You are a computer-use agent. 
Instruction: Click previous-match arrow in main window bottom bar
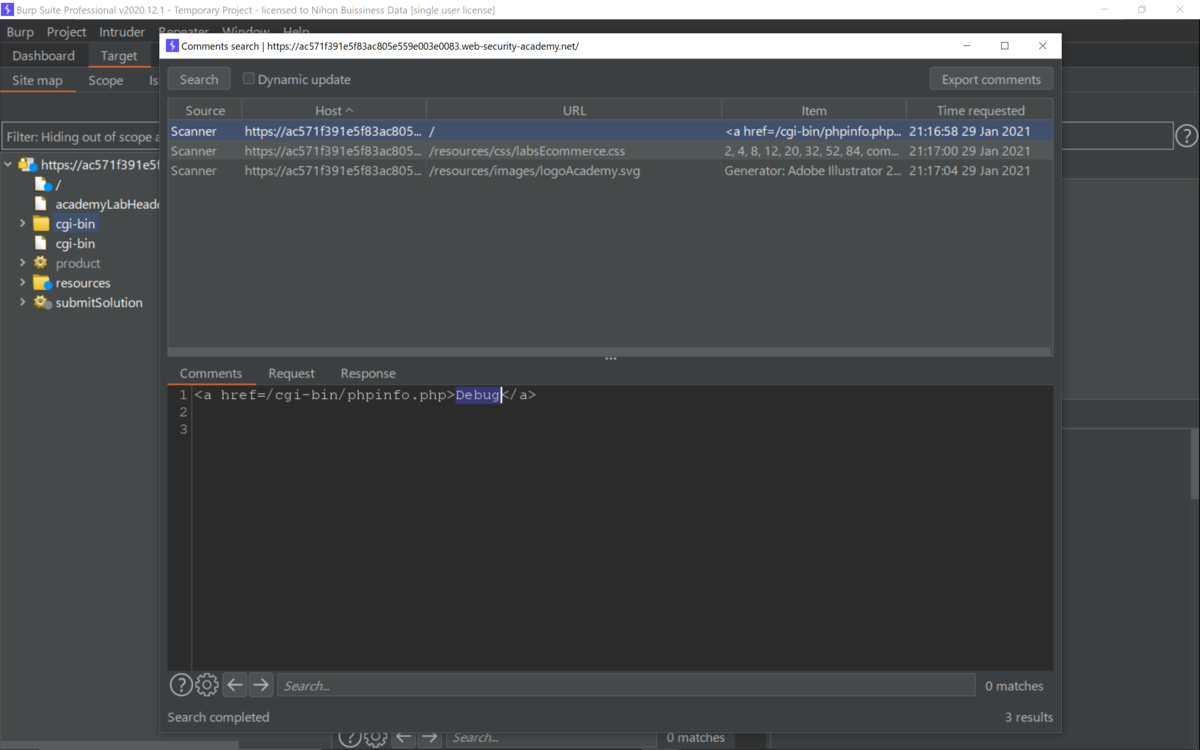point(403,737)
